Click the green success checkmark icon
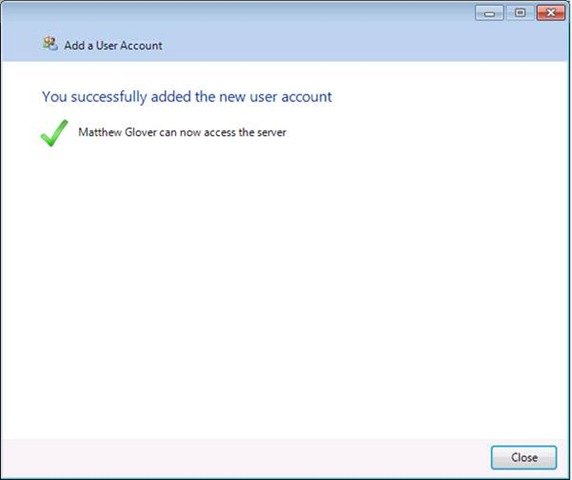Viewport: 572px width, 480px height. click(54, 133)
